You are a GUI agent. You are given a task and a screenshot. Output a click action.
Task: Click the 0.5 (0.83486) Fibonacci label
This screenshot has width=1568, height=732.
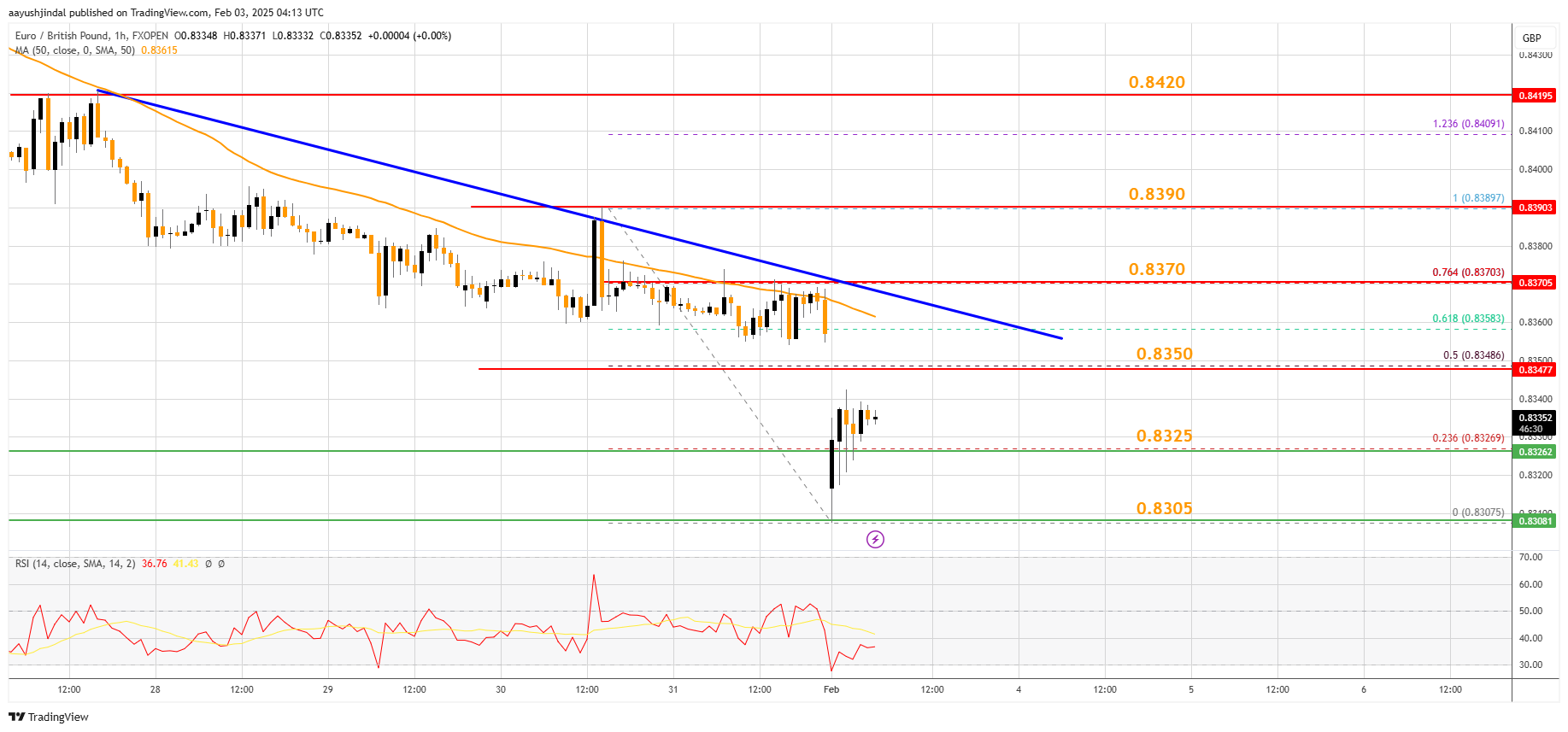[x=1473, y=355]
